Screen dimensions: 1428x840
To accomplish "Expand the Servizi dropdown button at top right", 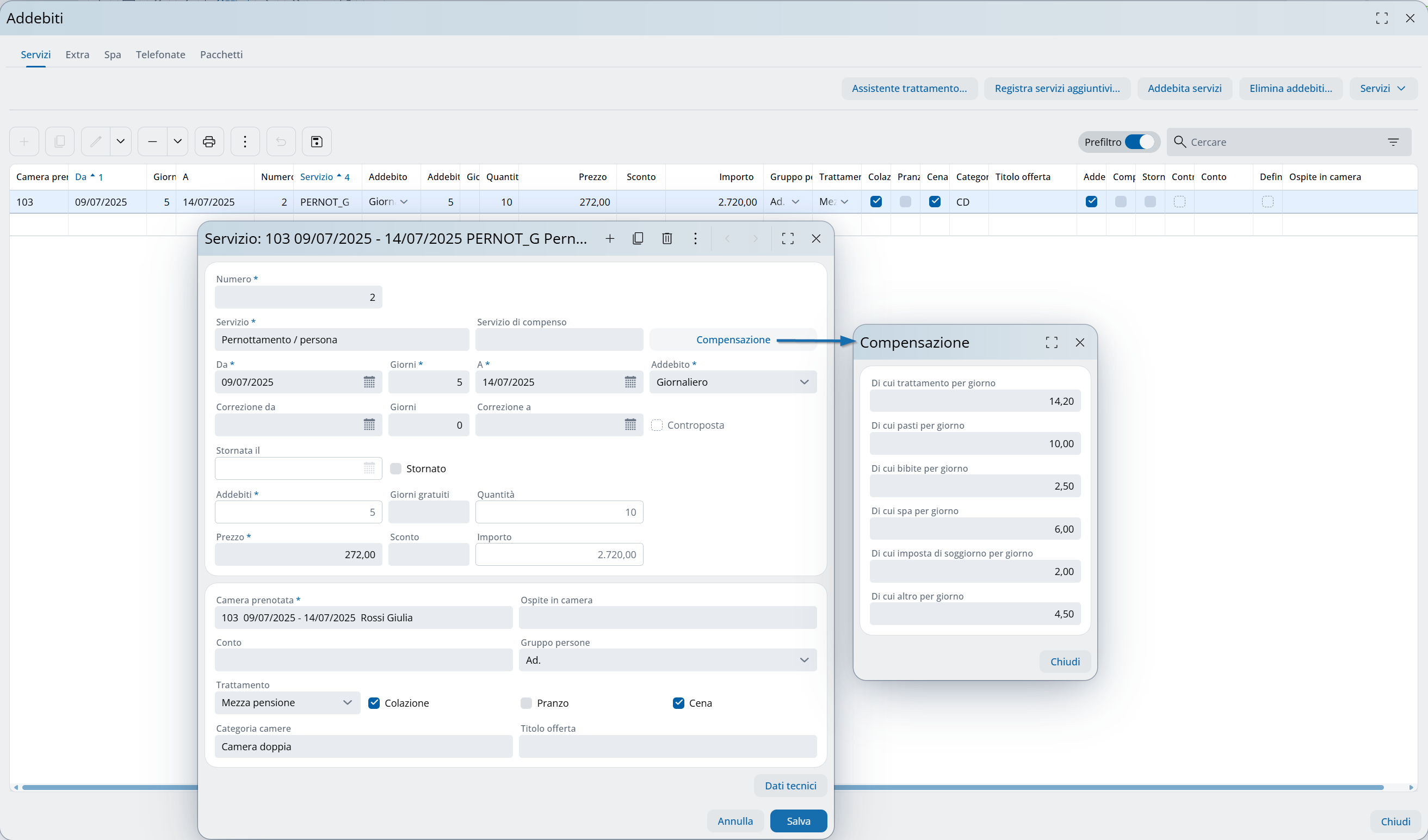I will (x=1383, y=89).
